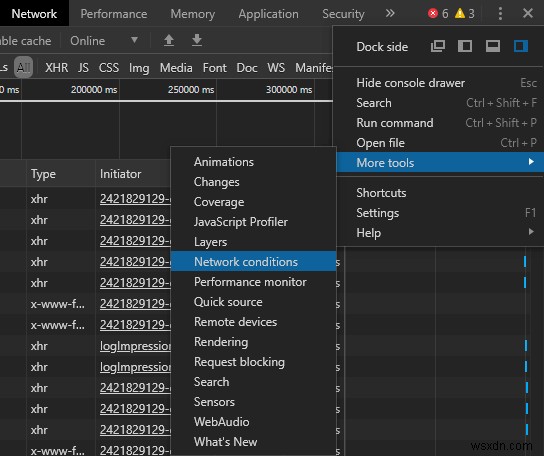Open Rendering tool
Viewport: 544px width, 456px height.
pyautogui.click(x=253, y=342)
